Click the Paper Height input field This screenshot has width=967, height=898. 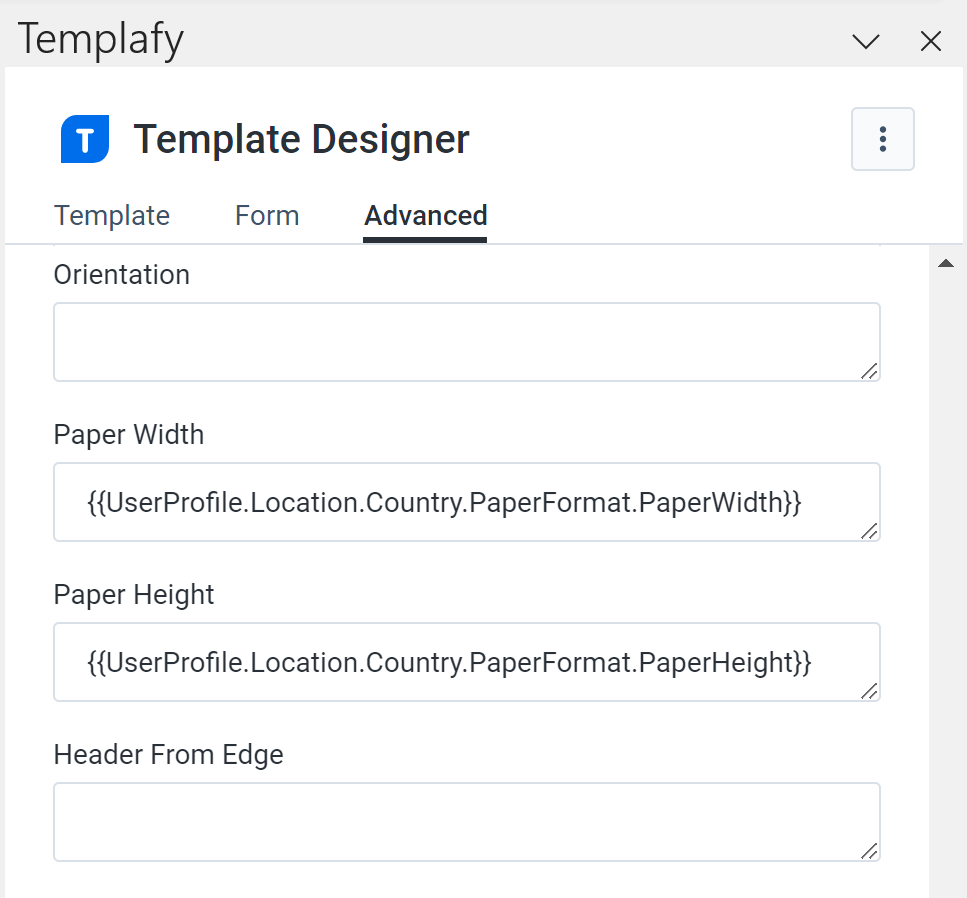click(x=467, y=662)
